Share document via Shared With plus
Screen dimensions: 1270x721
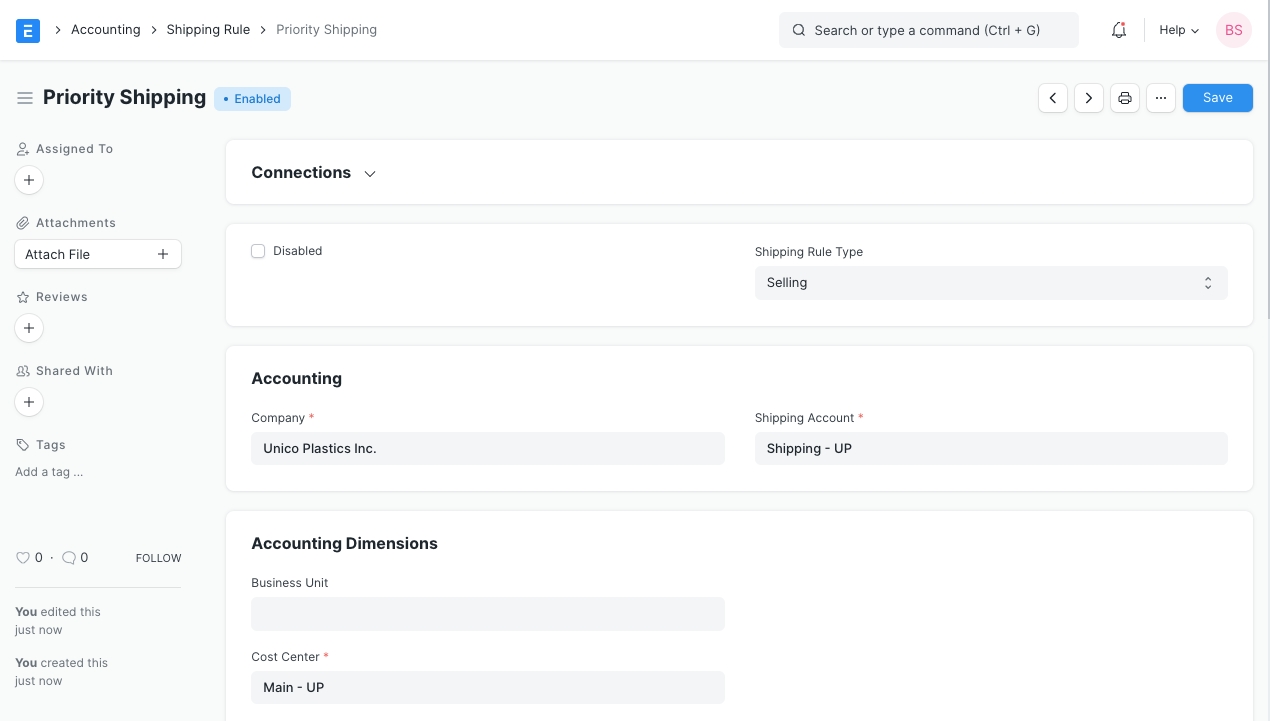[x=29, y=402]
